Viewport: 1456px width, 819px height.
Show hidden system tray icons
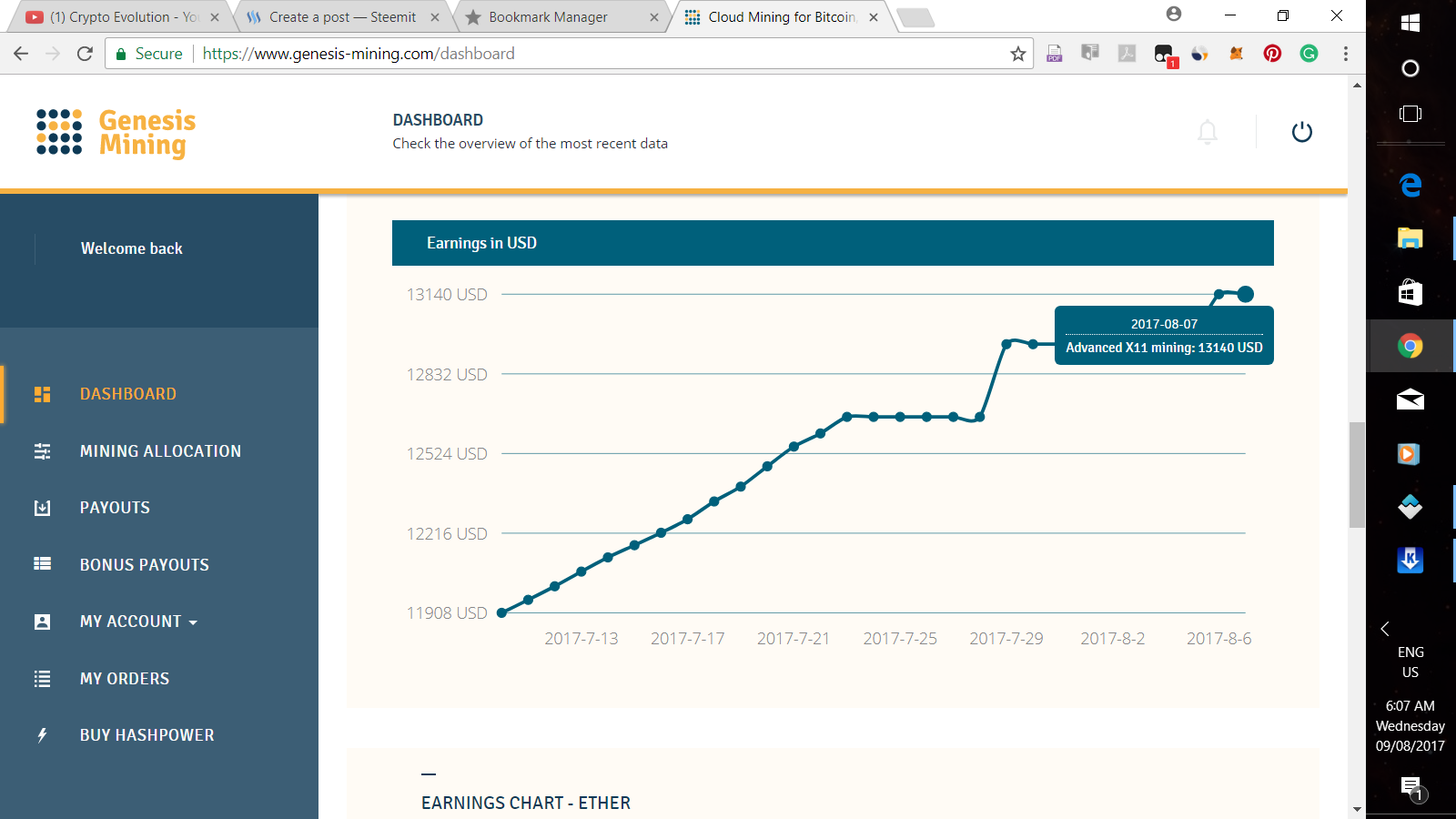pyautogui.click(x=1385, y=629)
